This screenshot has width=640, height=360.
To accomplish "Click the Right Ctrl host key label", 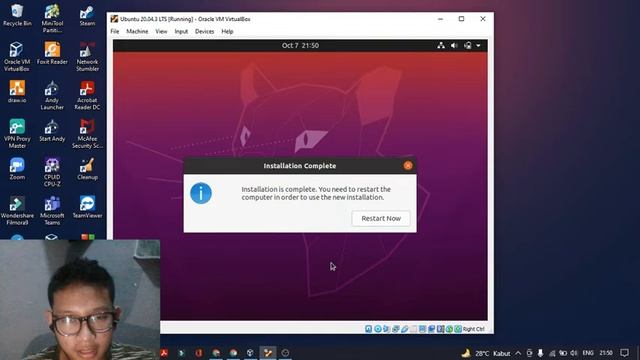I will (473, 329).
